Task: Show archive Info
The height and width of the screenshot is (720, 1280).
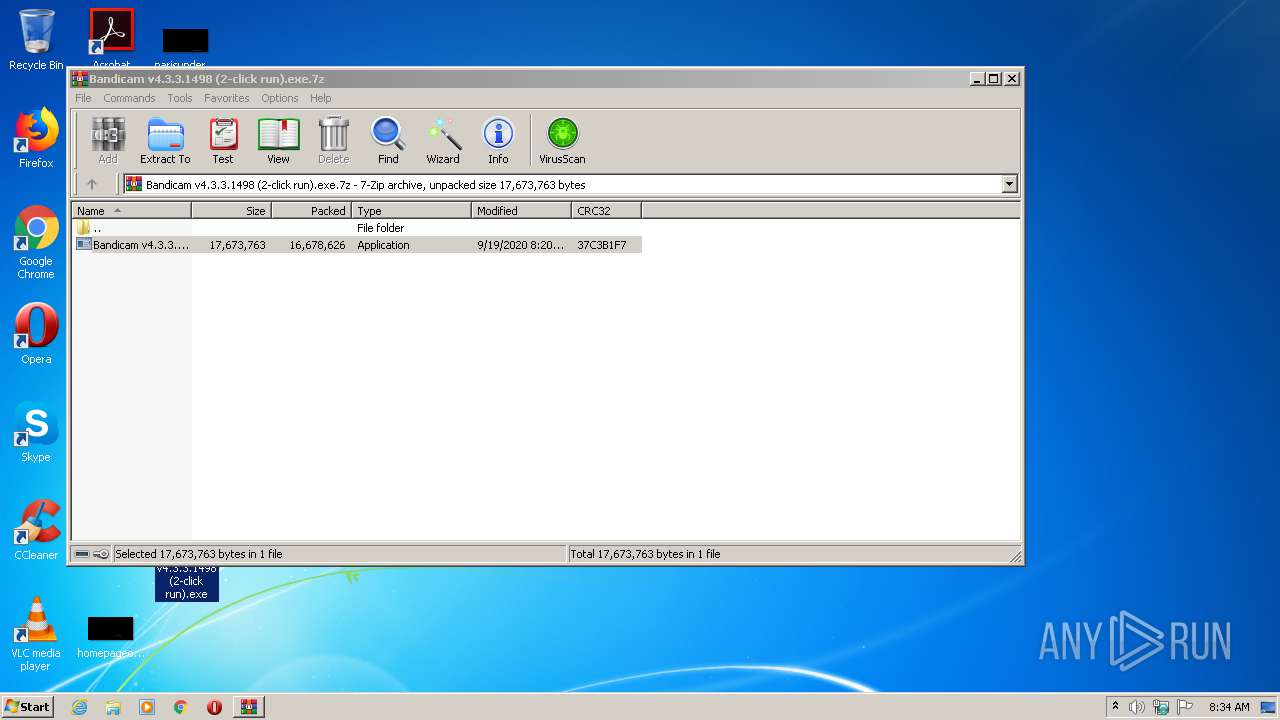Action: [498, 141]
